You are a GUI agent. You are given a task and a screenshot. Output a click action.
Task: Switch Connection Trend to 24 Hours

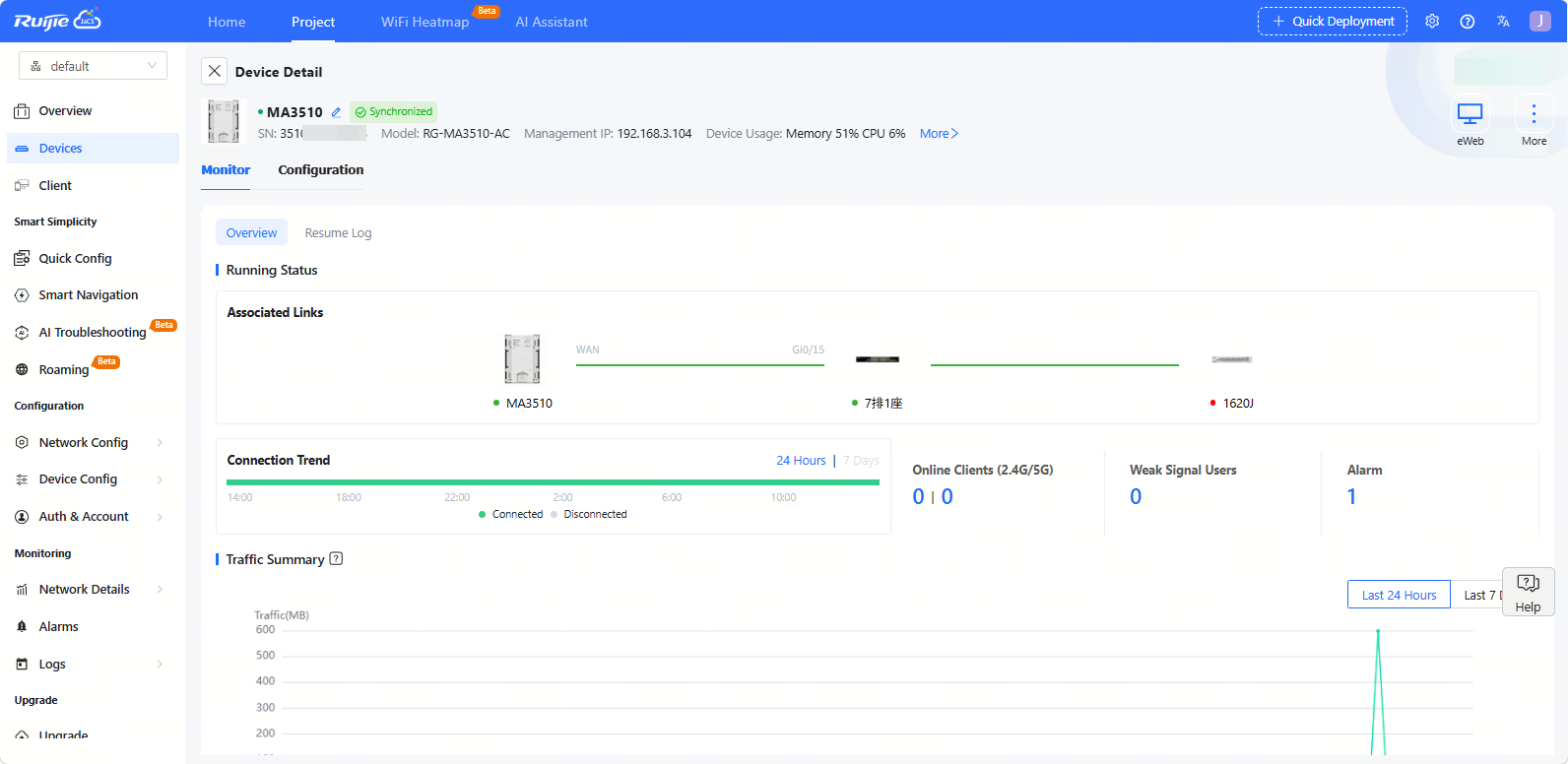(801, 461)
